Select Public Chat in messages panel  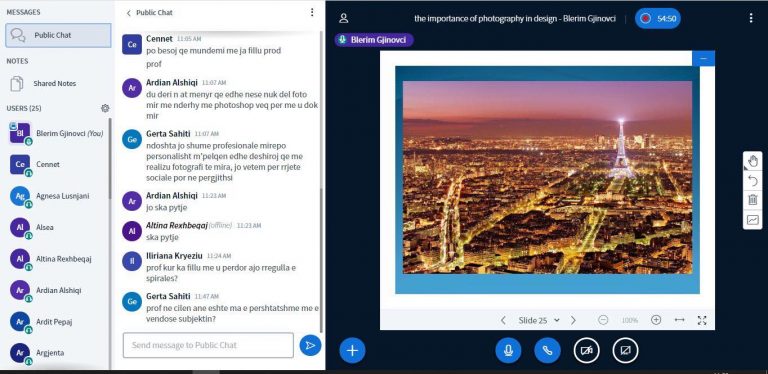(x=58, y=35)
